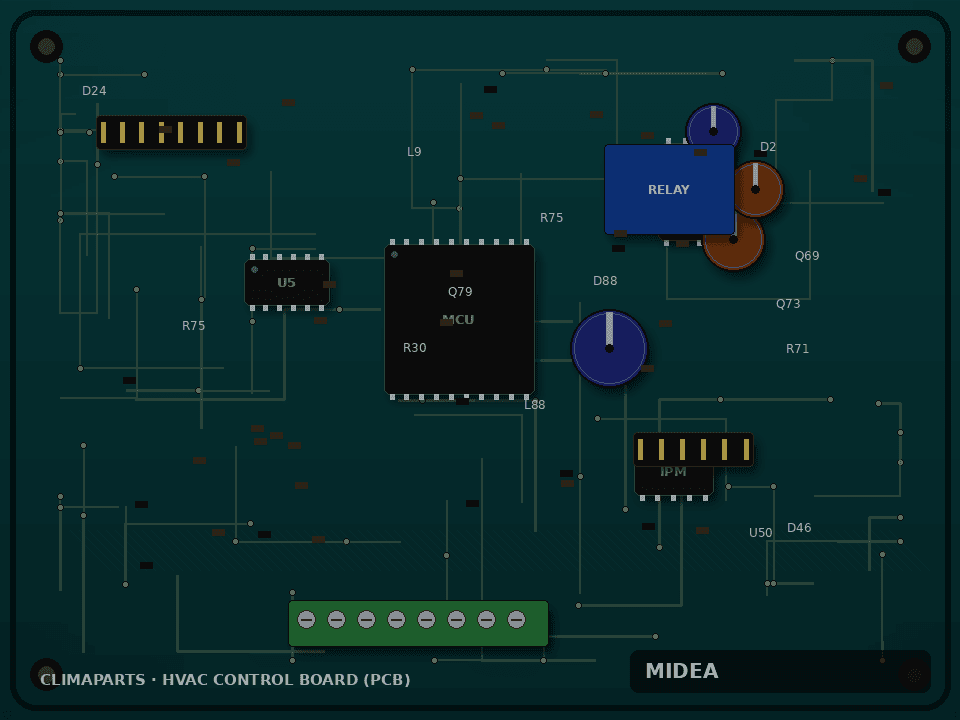Image resolution: width=960 pixels, height=720 pixels.
Task: Click the D2 designator label
Action: pos(768,147)
